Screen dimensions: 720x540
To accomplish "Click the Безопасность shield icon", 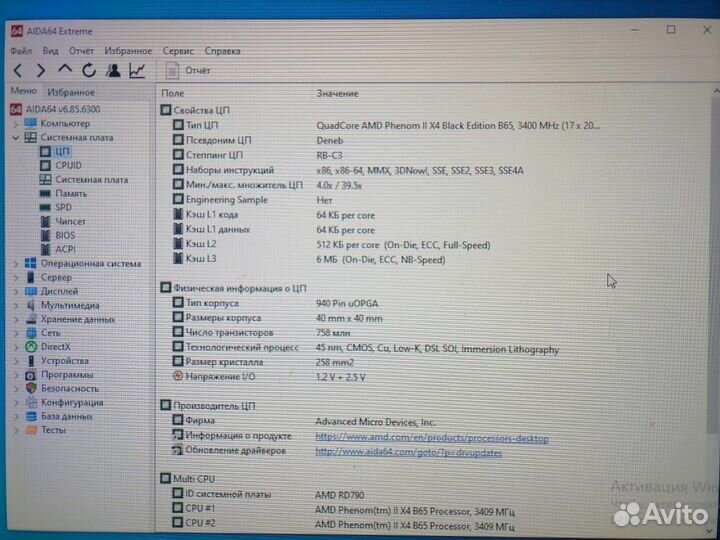I will pos(31,388).
